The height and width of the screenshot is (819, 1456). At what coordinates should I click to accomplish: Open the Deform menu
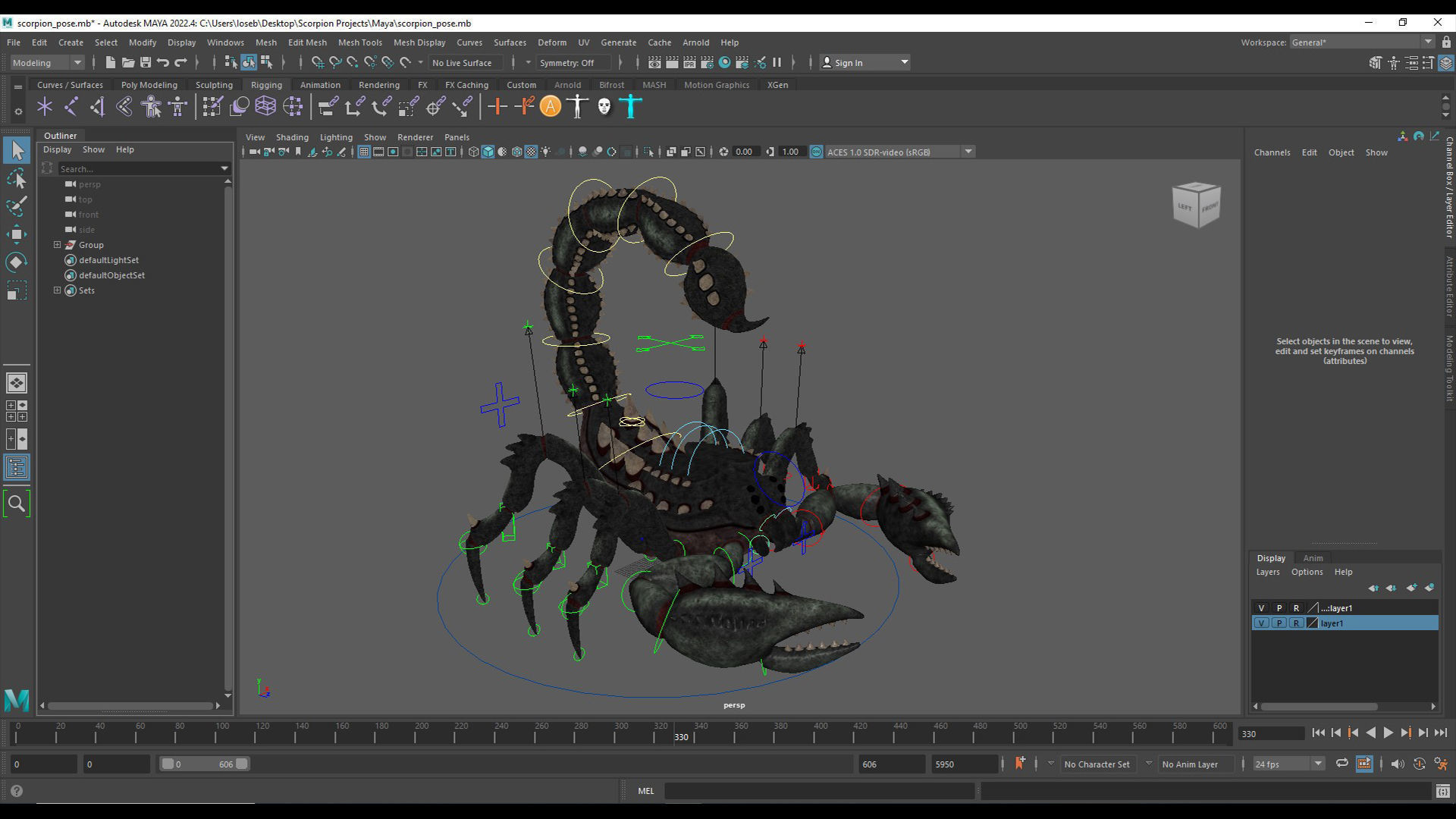[551, 42]
